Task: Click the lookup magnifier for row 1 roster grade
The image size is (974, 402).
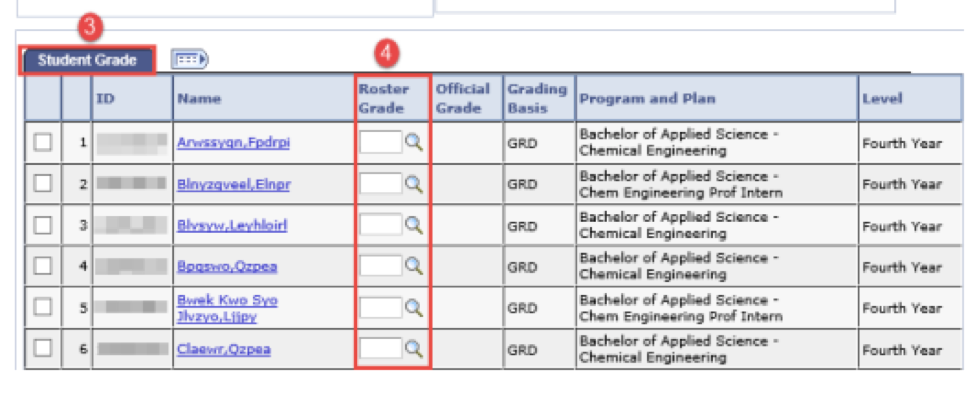Action: pyautogui.click(x=414, y=143)
